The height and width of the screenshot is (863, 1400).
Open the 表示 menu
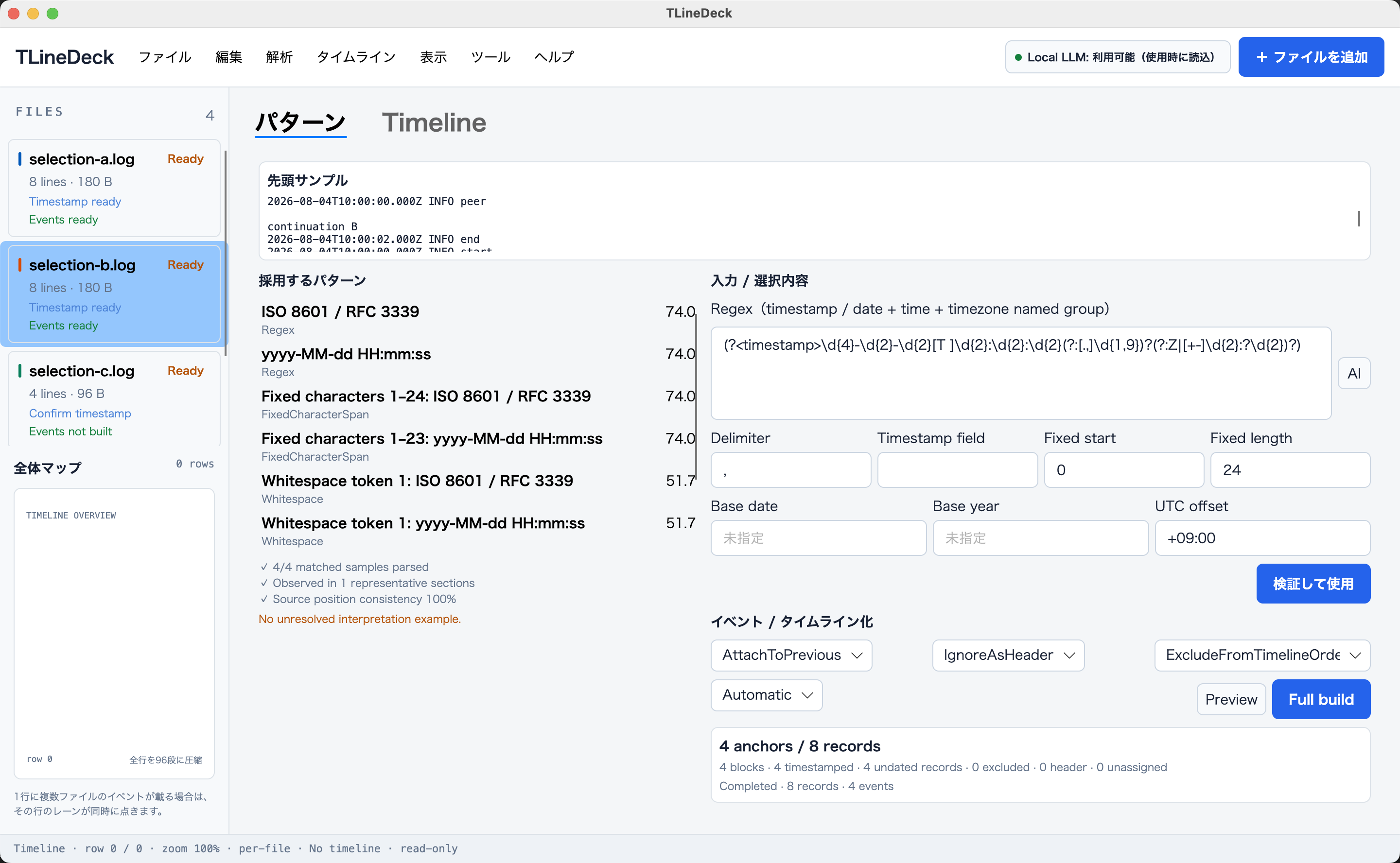(x=433, y=57)
